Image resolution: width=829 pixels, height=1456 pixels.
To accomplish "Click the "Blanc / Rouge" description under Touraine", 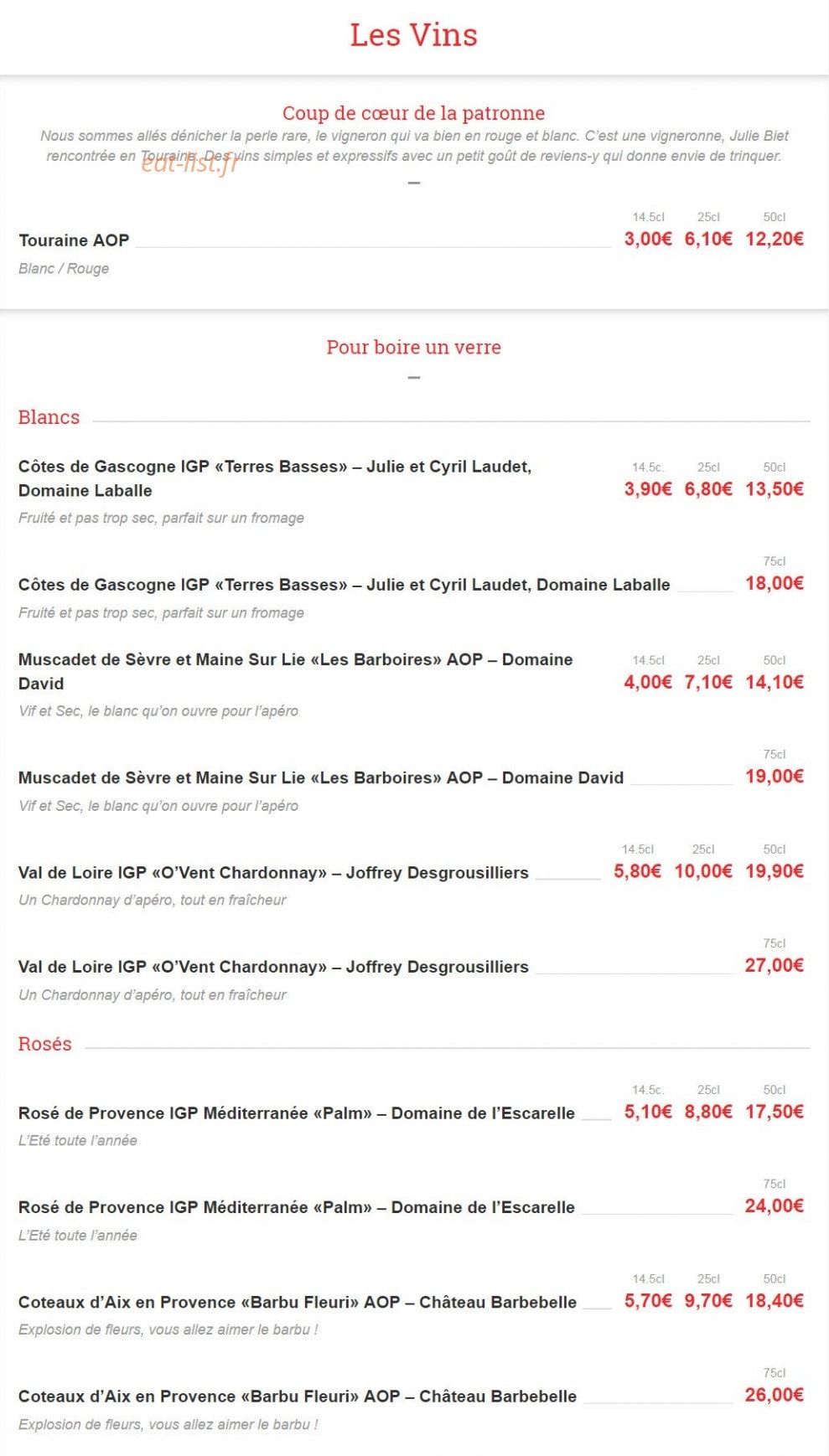I will pos(64,269).
